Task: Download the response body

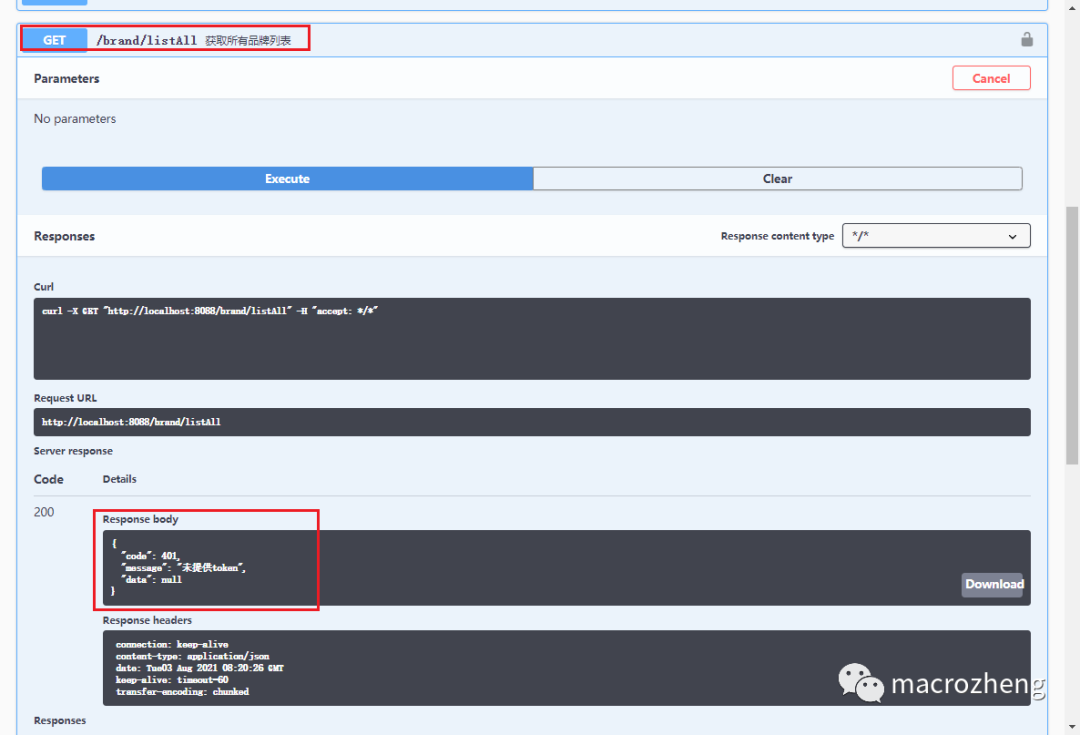Action: point(993,584)
